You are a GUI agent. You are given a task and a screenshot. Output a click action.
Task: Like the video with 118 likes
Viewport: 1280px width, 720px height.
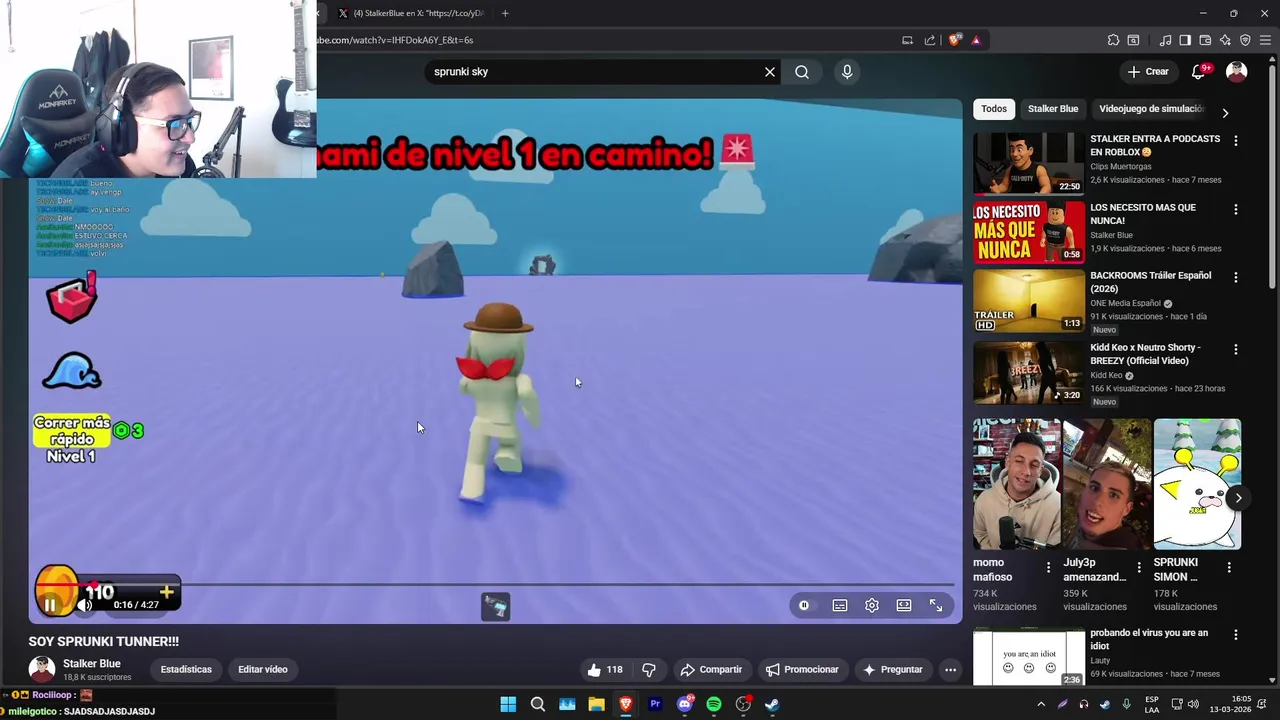pyautogui.click(x=606, y=669)
